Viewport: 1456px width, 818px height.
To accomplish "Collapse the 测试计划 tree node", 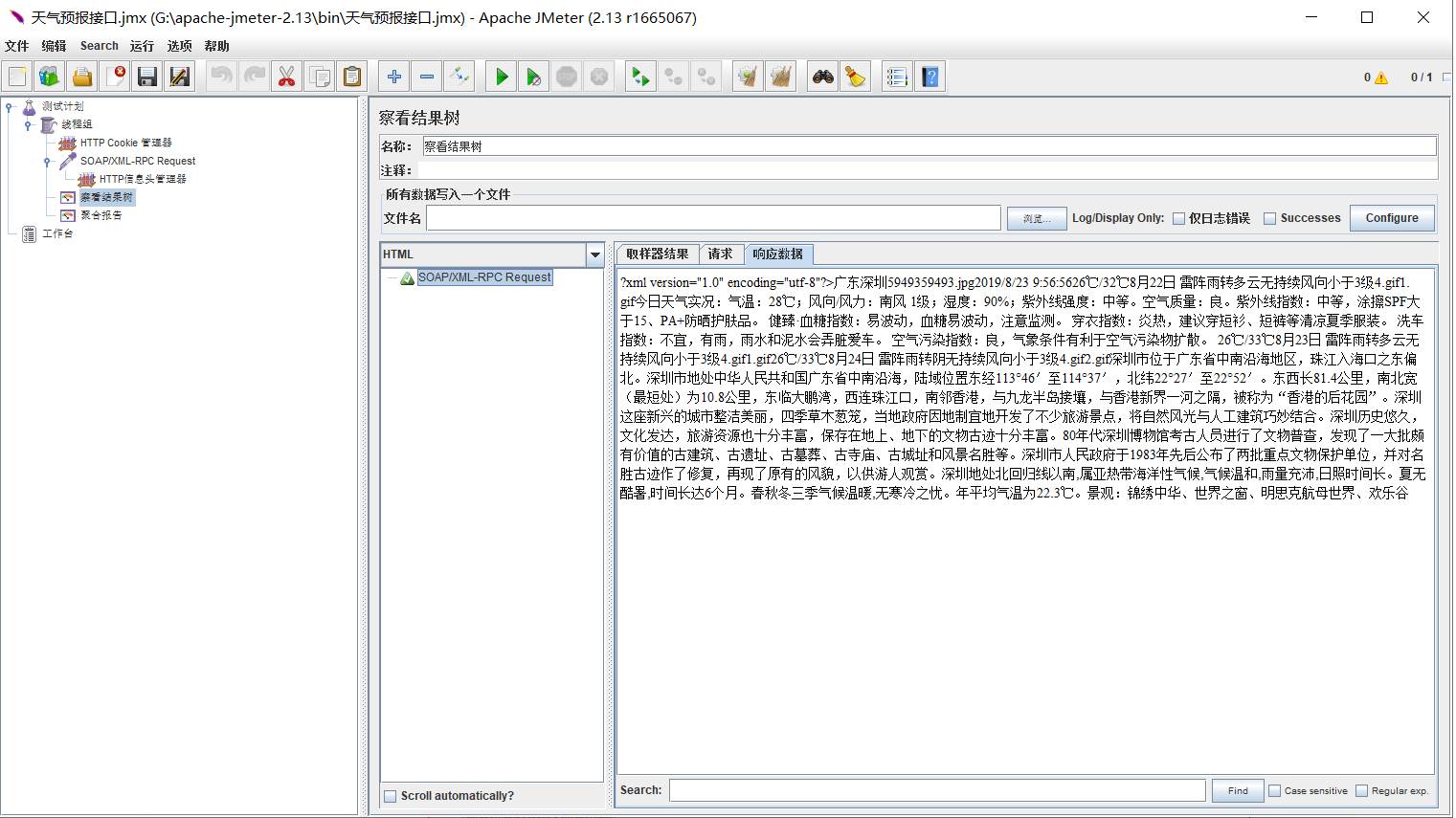I will pos(10,106).
